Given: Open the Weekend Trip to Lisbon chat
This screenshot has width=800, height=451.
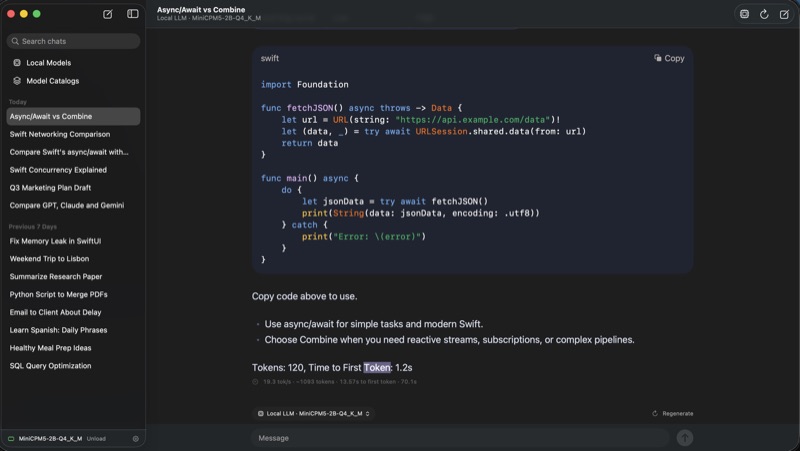Looking at the screenshot, I should click(x=73, y=259).
